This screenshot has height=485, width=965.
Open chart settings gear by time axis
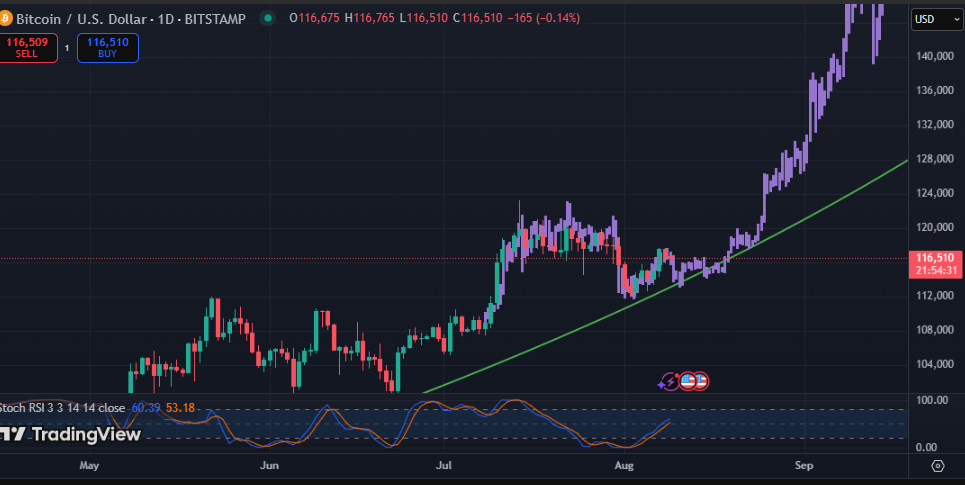tap(937, 465)
